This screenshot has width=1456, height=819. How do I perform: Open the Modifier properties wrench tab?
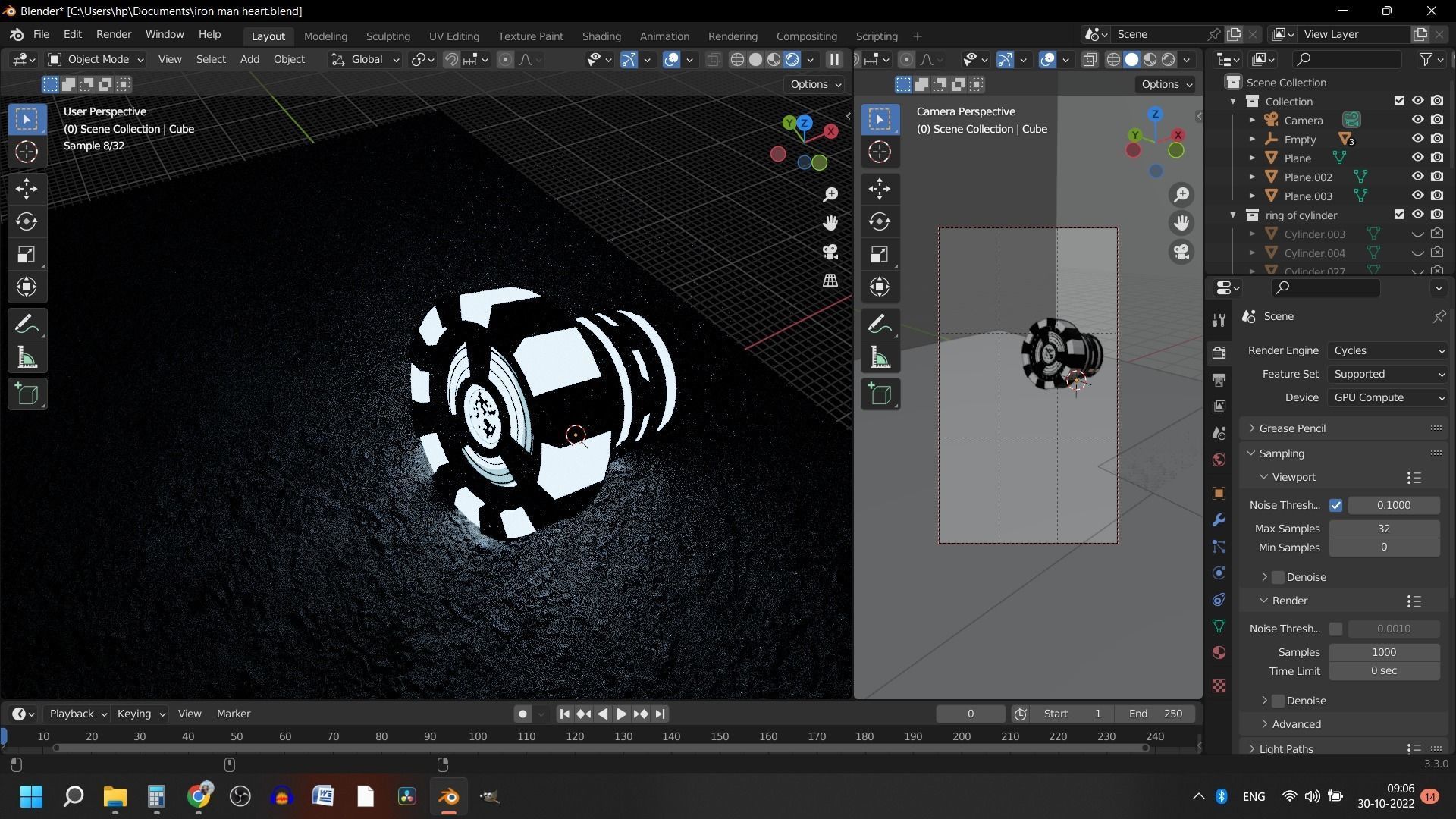1219,520
